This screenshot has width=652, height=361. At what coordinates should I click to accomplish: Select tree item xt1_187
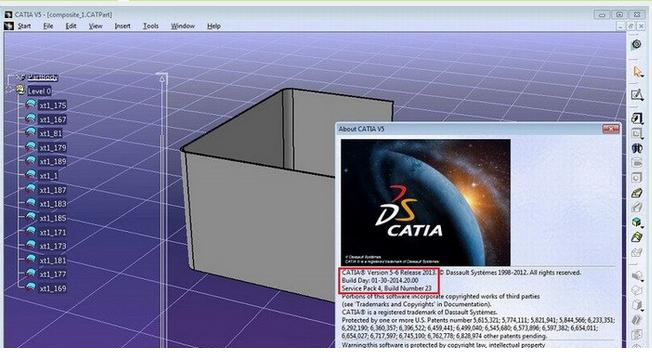click(x=53, y=190)
